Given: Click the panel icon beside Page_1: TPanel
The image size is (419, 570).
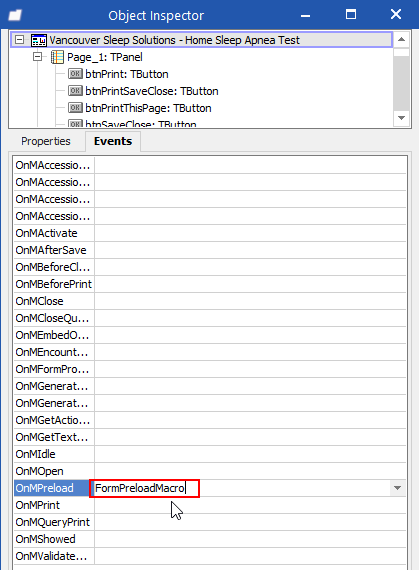Looking at the screenshot, I should coord(57,57).
